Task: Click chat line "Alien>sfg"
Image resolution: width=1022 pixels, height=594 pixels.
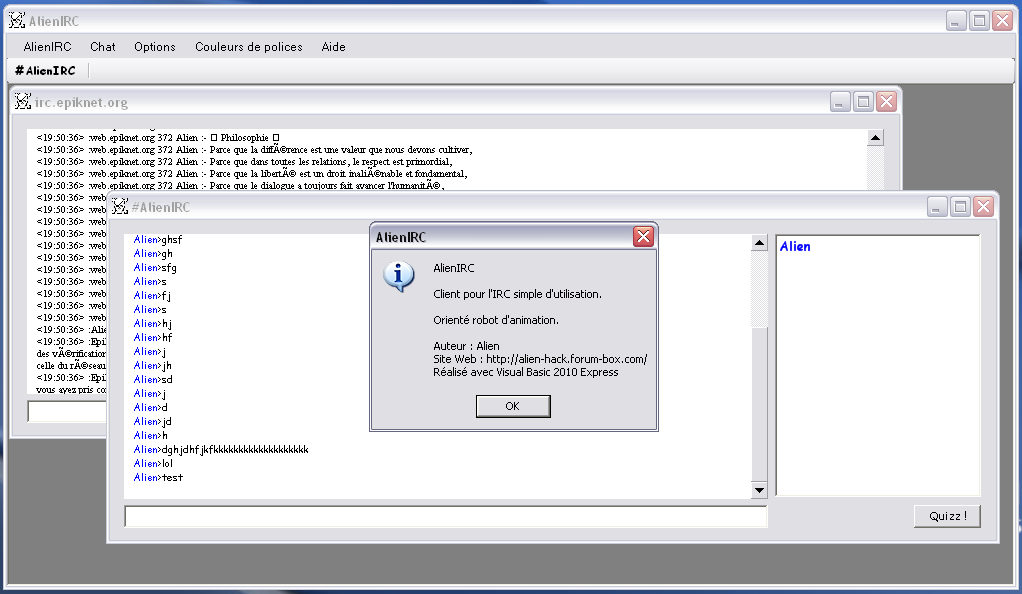Action: [x=155, y=267]
